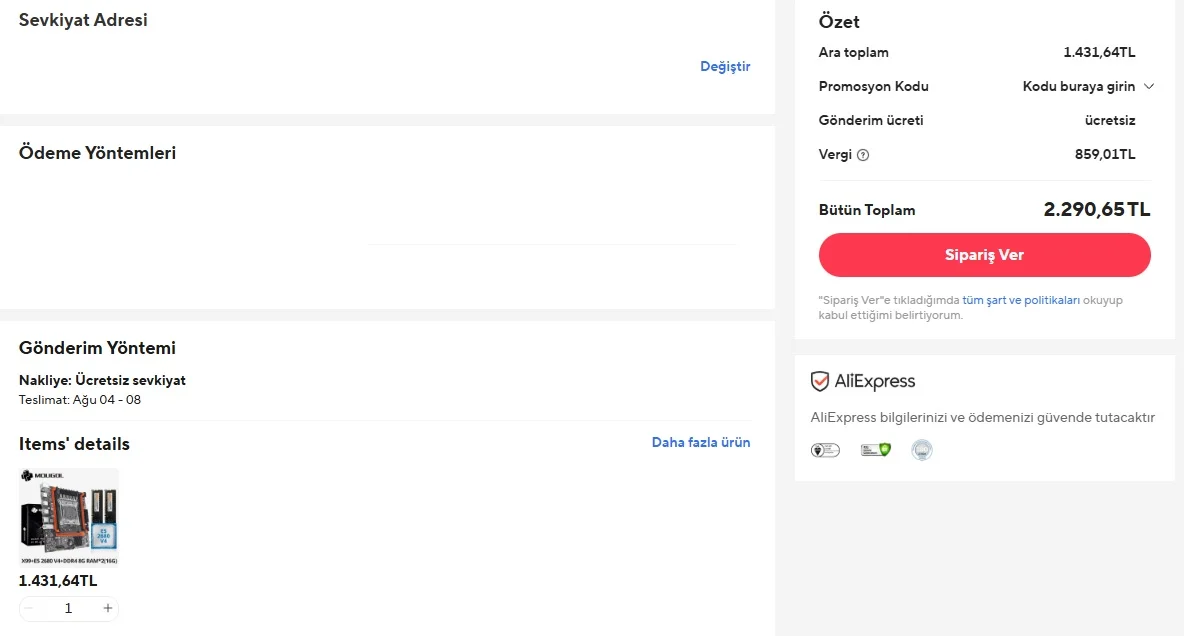Click the Sevkiyat Adresi section heading
This screenshot has width=1184, height=636.
point(83,20)
